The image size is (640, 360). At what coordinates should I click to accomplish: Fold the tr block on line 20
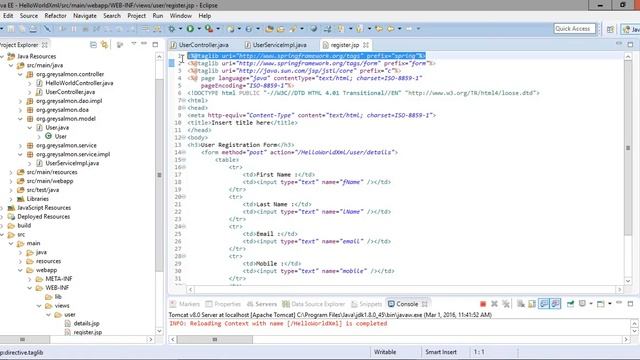tap(184, 197)
